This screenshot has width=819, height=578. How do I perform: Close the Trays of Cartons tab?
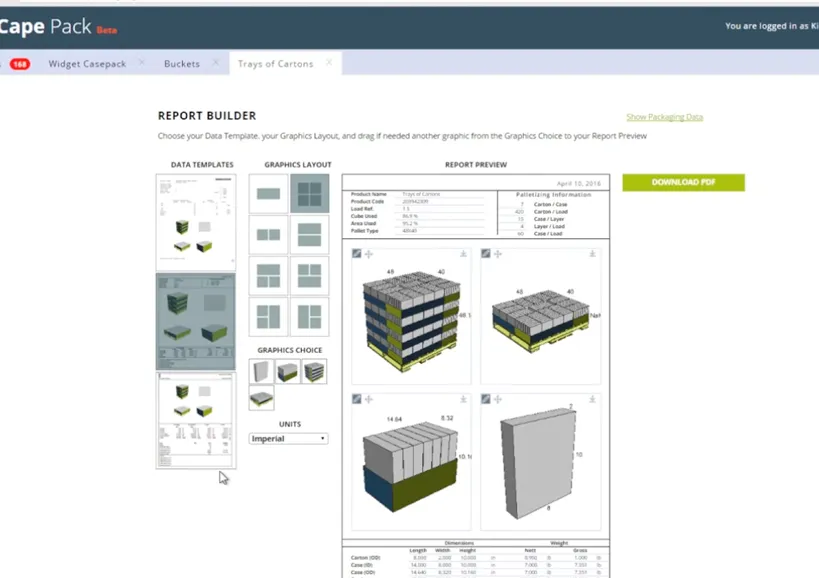tap(329, 63)
